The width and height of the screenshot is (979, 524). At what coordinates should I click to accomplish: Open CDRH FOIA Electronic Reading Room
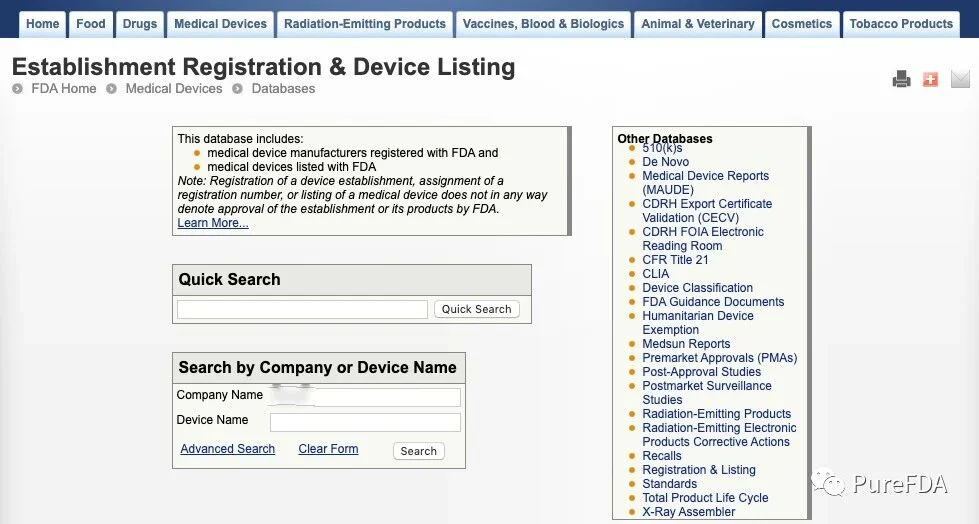702,239
